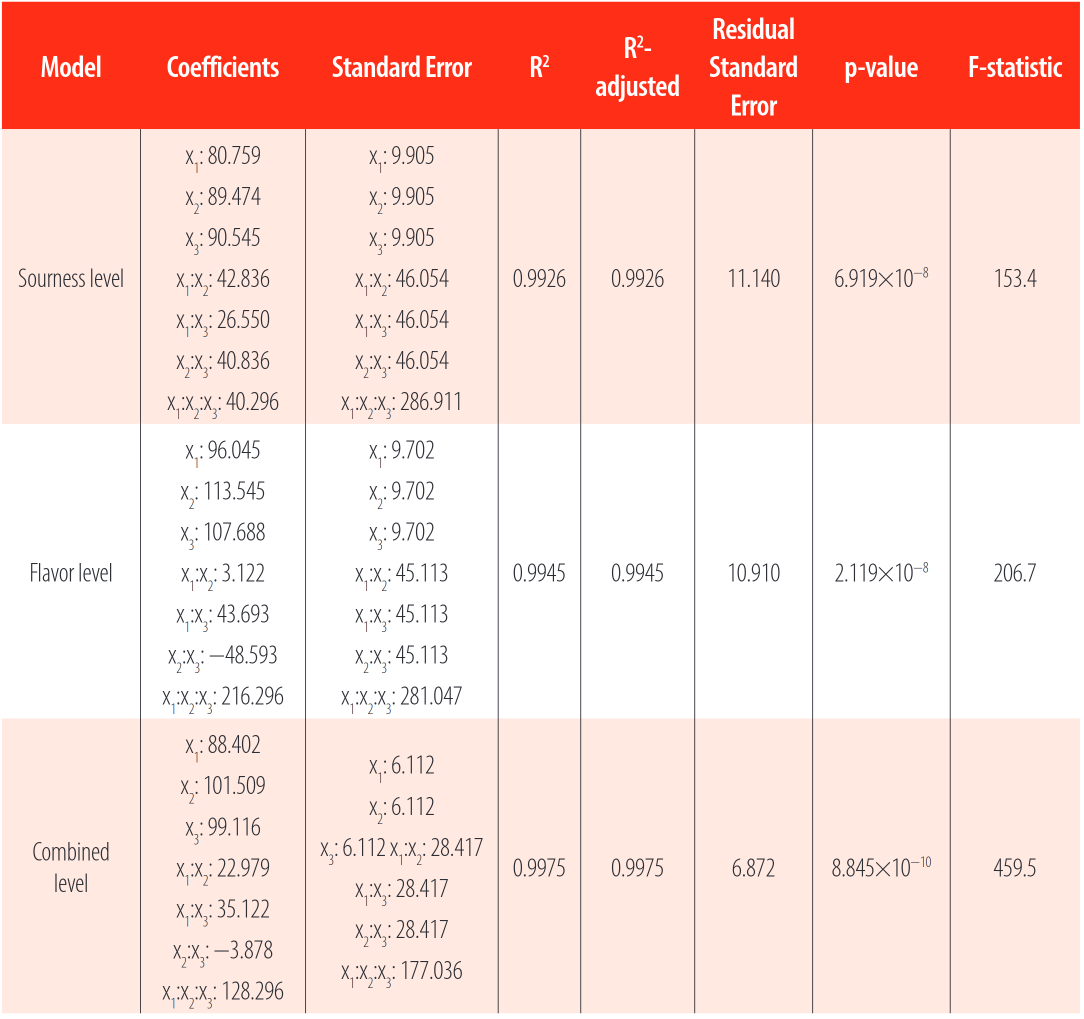This screenshot has height=1019, width=1084.
Task: Select the Sourness level row label
Action: click(71, 279)
